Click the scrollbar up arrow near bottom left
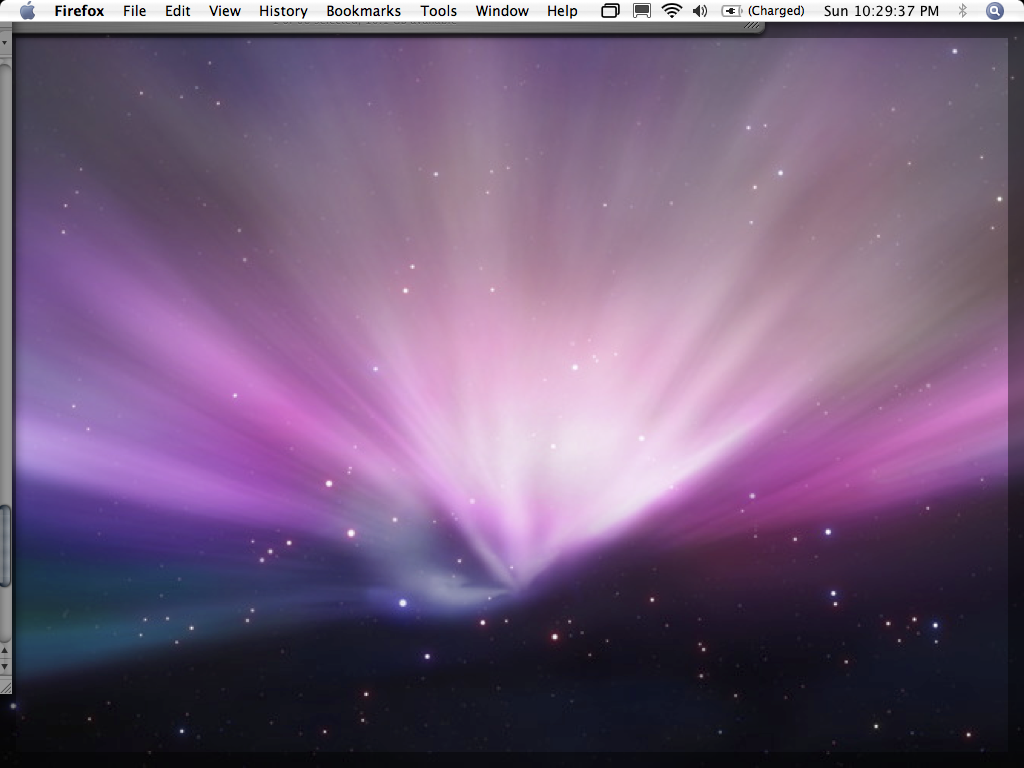Screen dimensions: 1024x768 [5, 651]
